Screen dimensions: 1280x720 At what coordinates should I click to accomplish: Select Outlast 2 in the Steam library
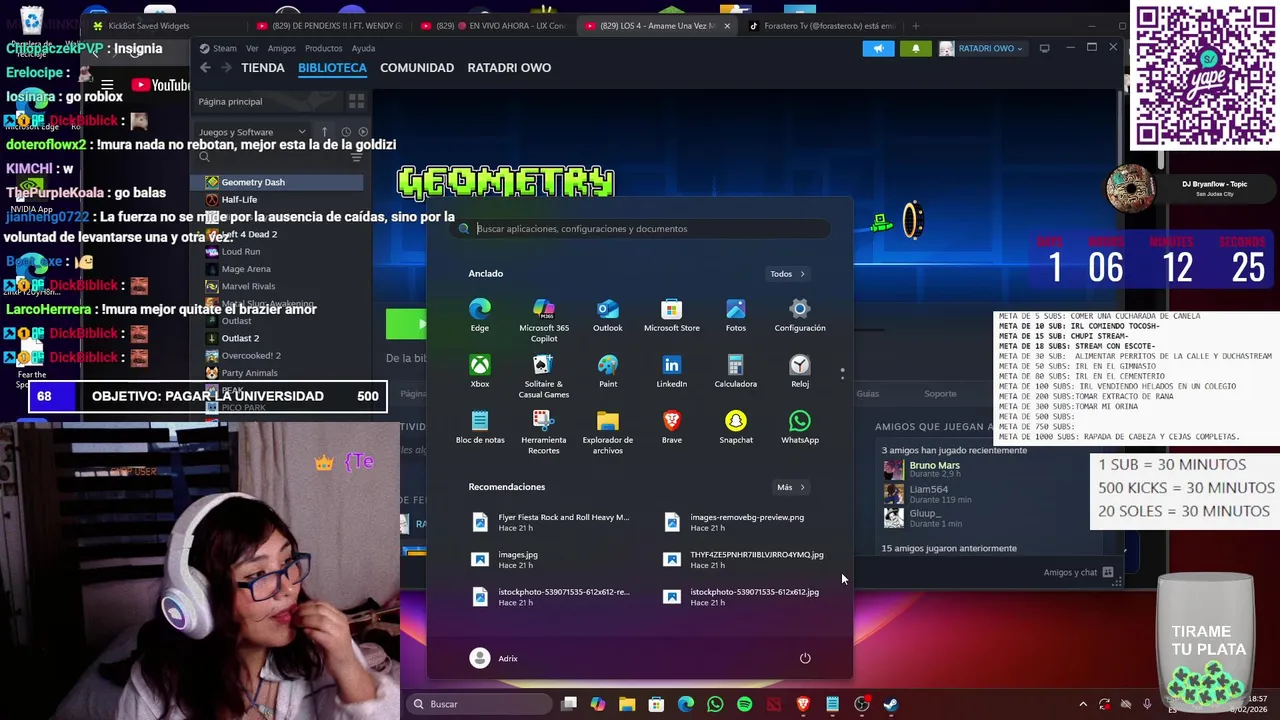pyautogui.click(x=277, y=338)
